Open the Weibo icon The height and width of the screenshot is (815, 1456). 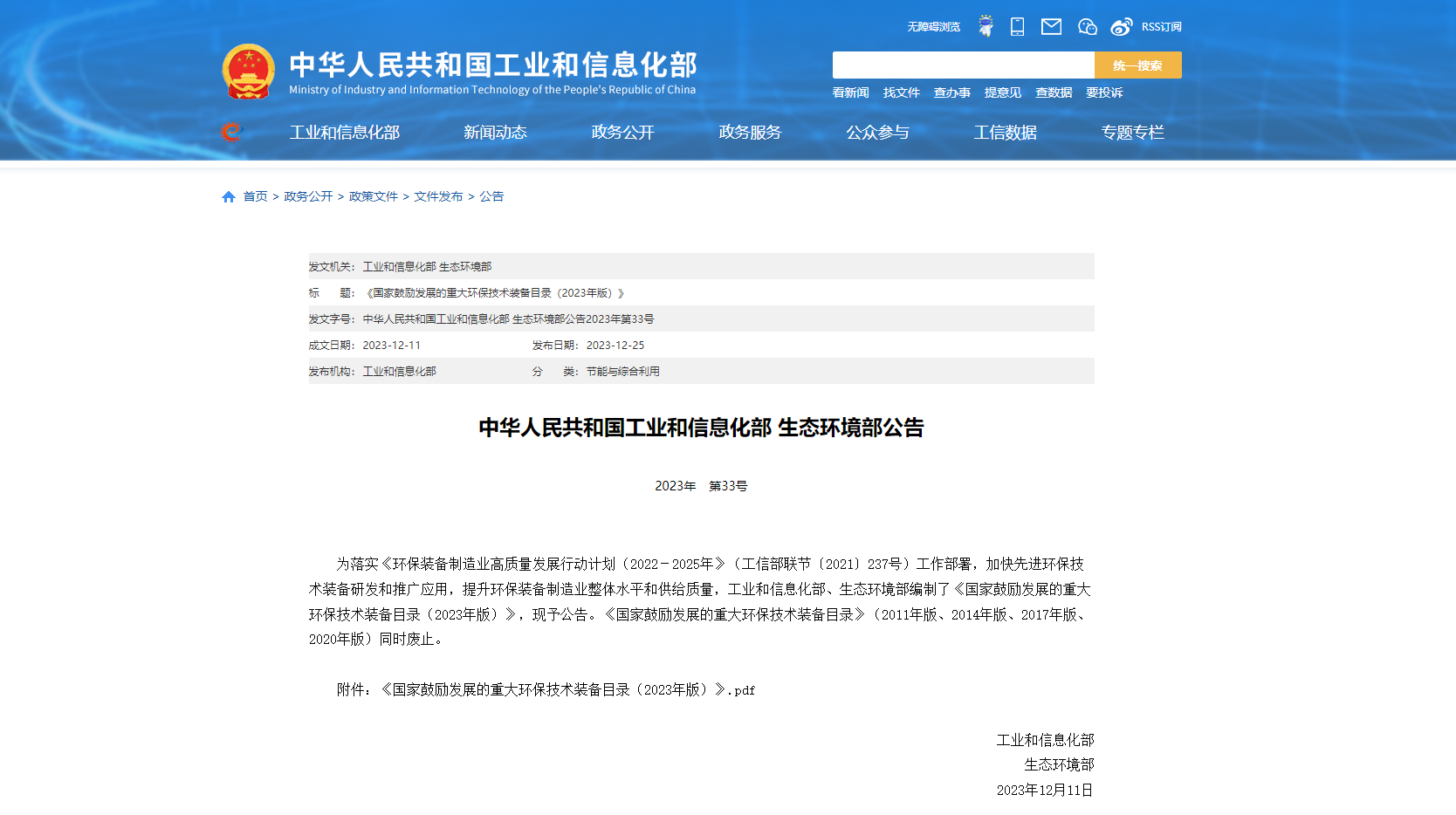pos(1121,27)
